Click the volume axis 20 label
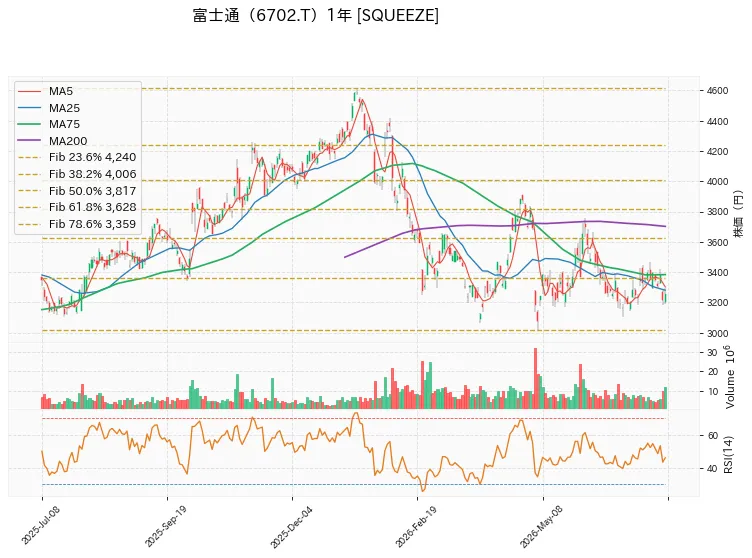Screen dimensions: 752x558 click(712, 372)
